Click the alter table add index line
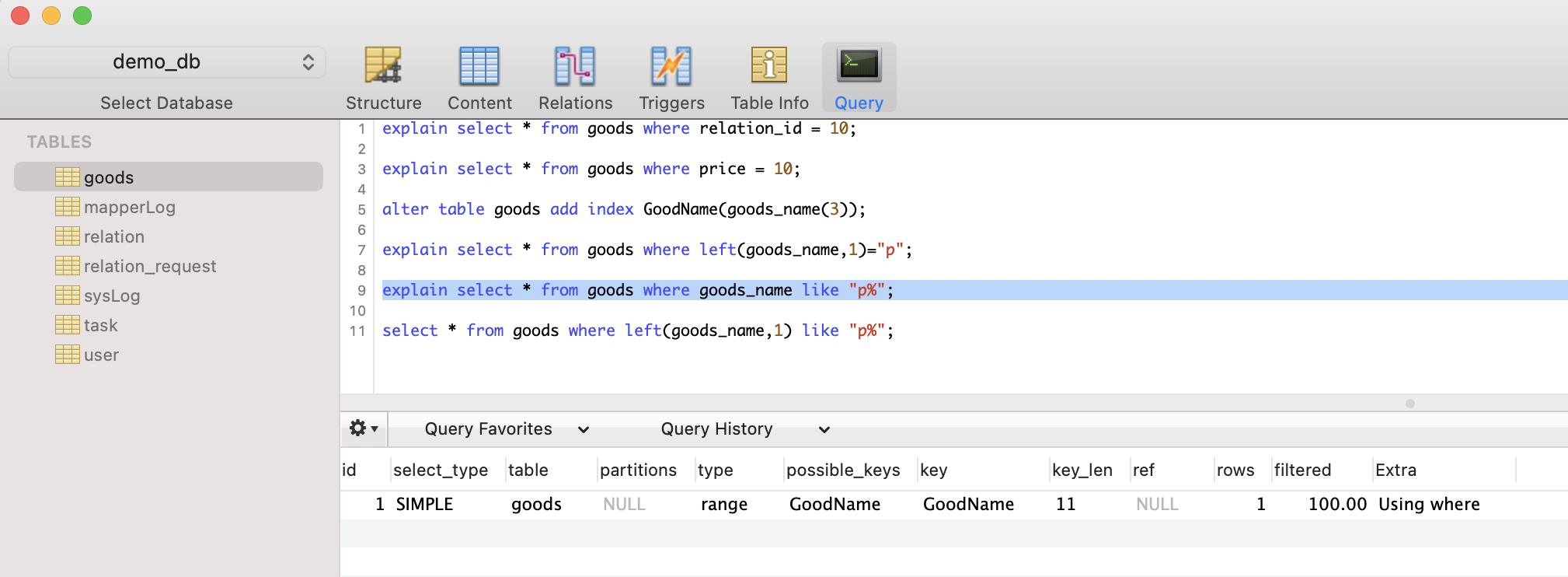This screenshot has height=577, width=1568. tap(624, 209)
